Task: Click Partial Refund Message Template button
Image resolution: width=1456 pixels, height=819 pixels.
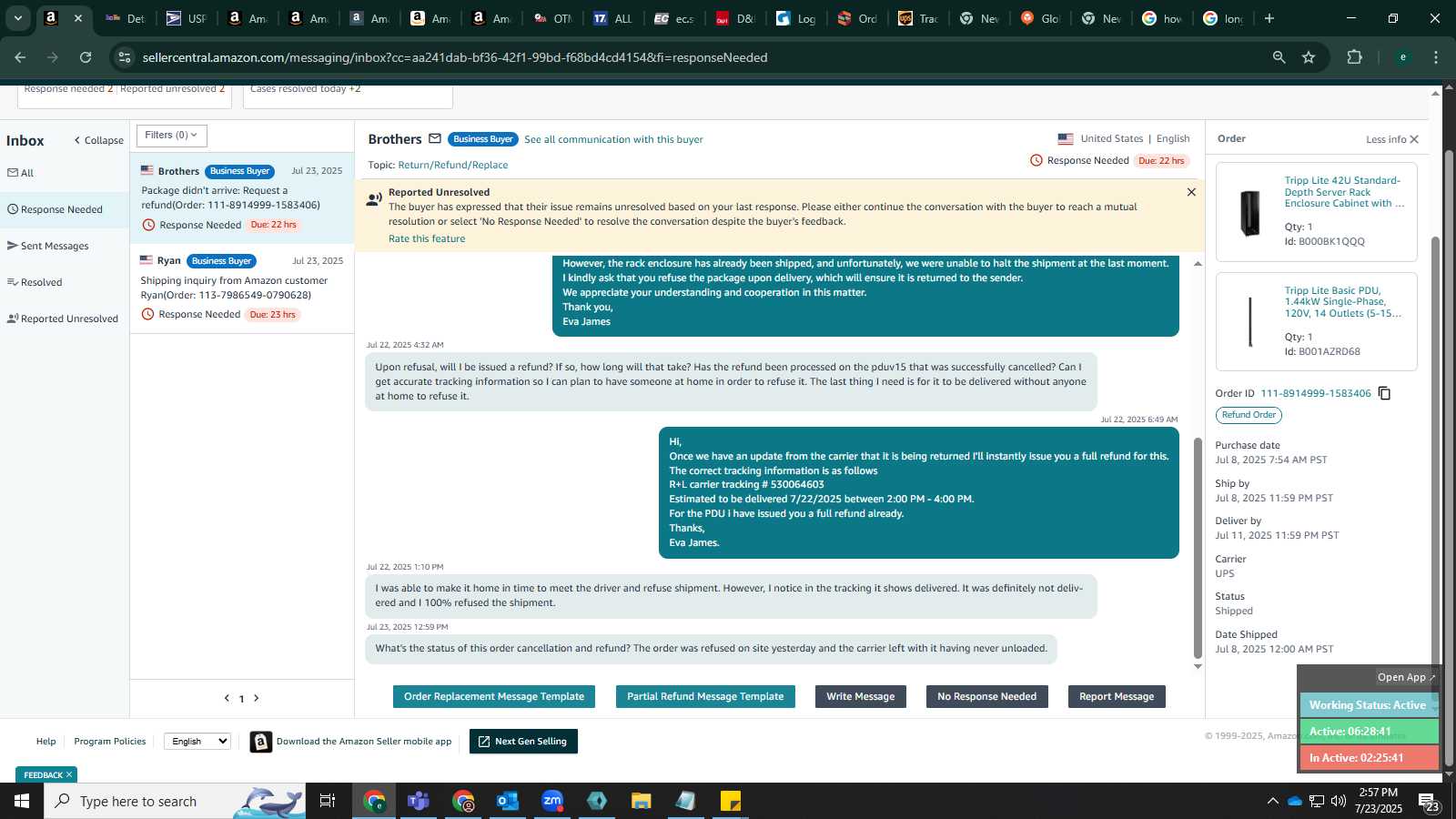Action: (x=705, y=697)
